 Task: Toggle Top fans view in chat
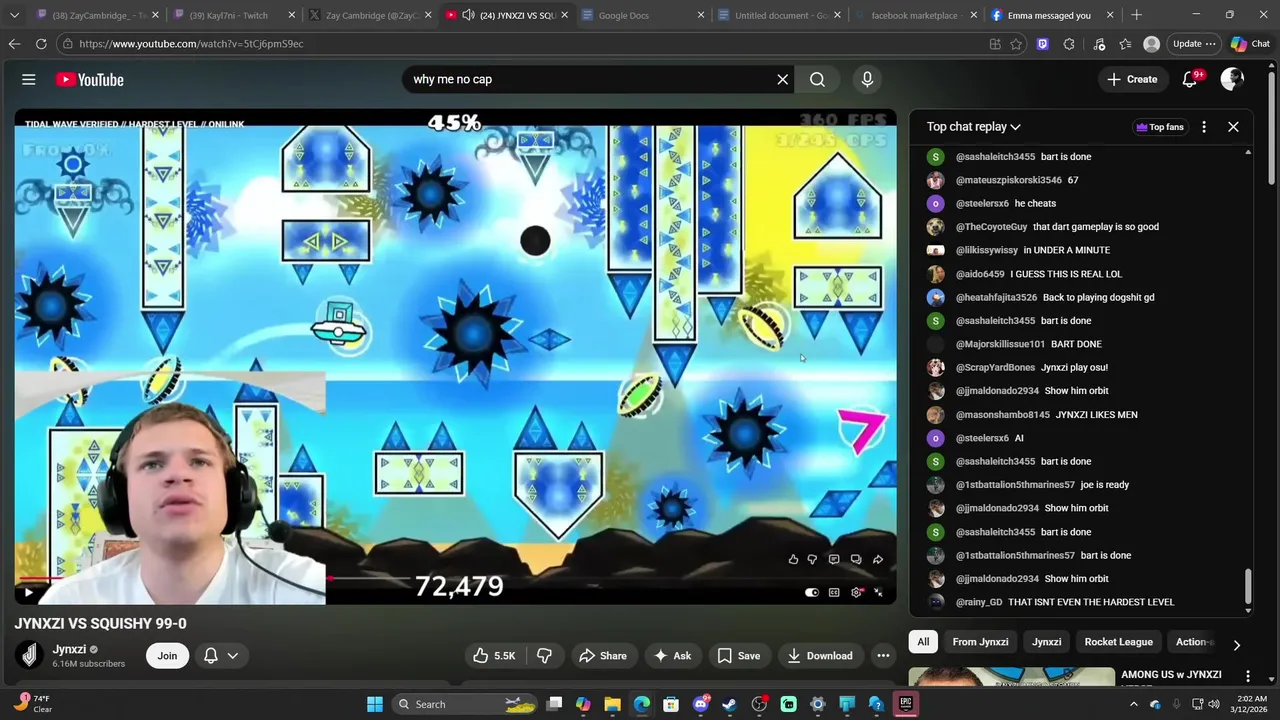tap(1160, 127)
